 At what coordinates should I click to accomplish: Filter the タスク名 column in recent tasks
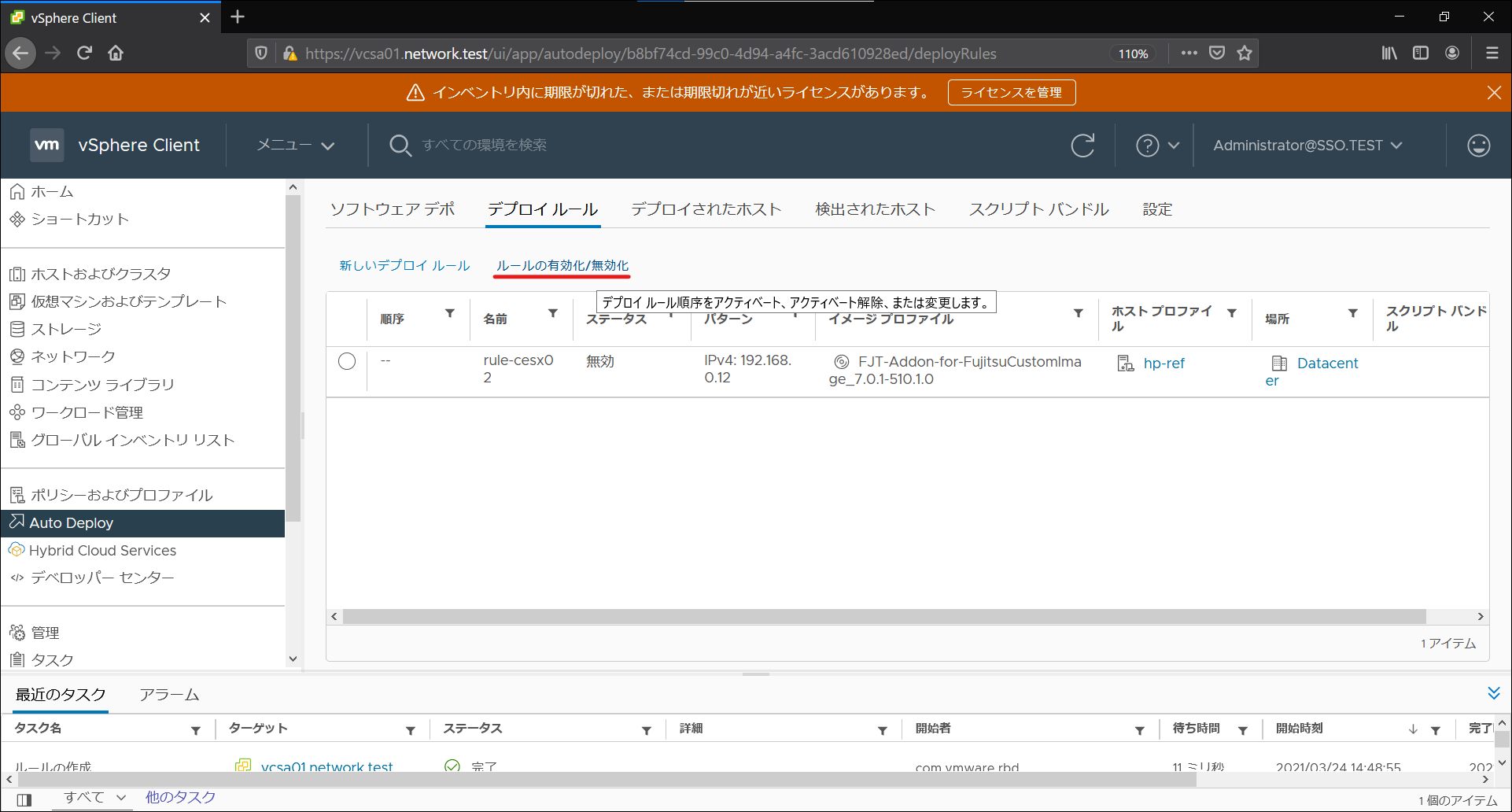click(x=196, y=731)
